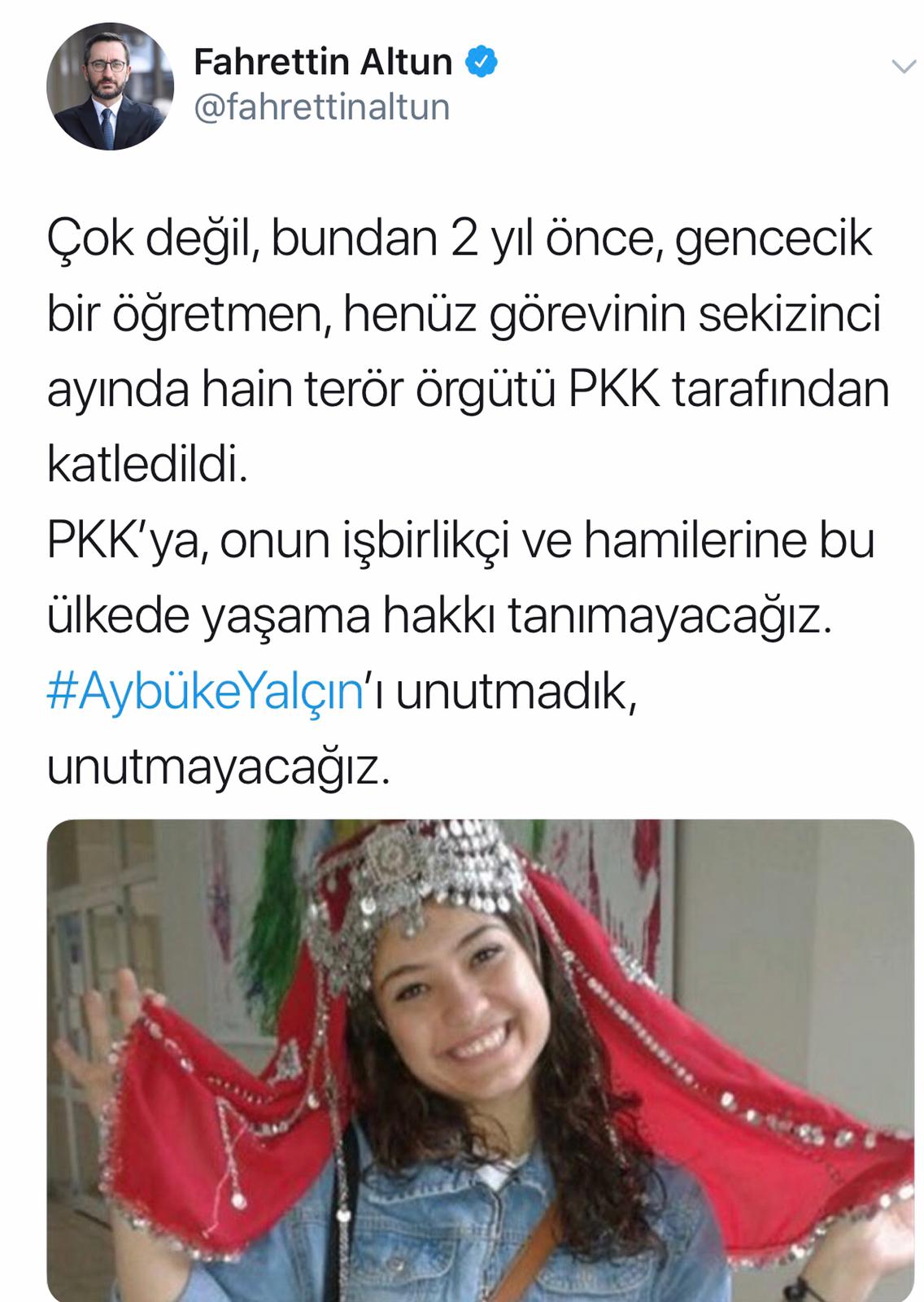This screenshot has height=1302, width=924.
Task: Expand the tweet options chevron
Action: coord(904,67)
